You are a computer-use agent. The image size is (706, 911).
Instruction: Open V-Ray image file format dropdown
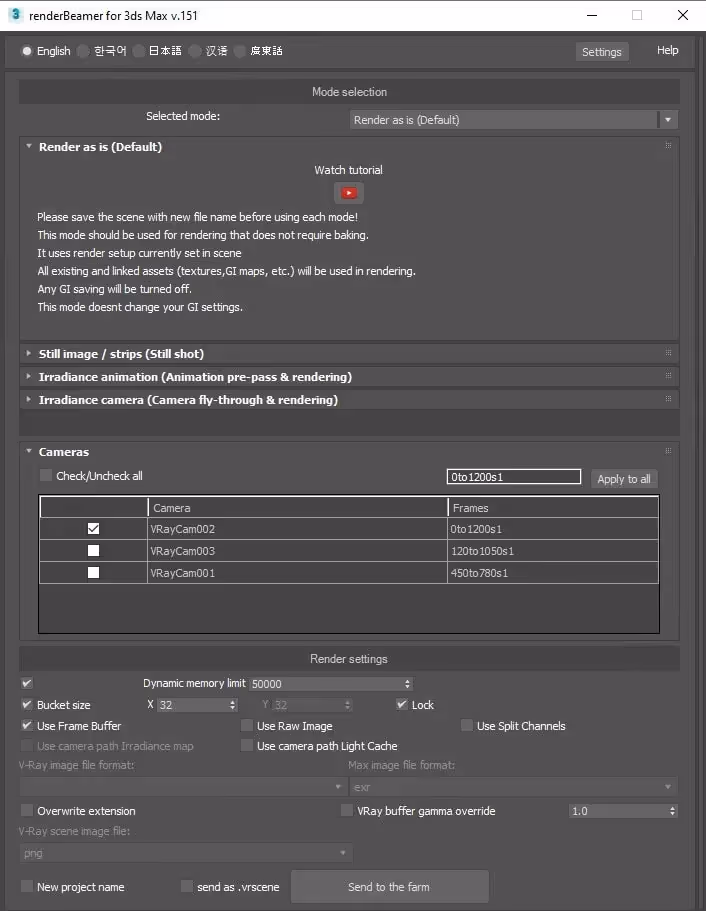[x=184, y=787]
